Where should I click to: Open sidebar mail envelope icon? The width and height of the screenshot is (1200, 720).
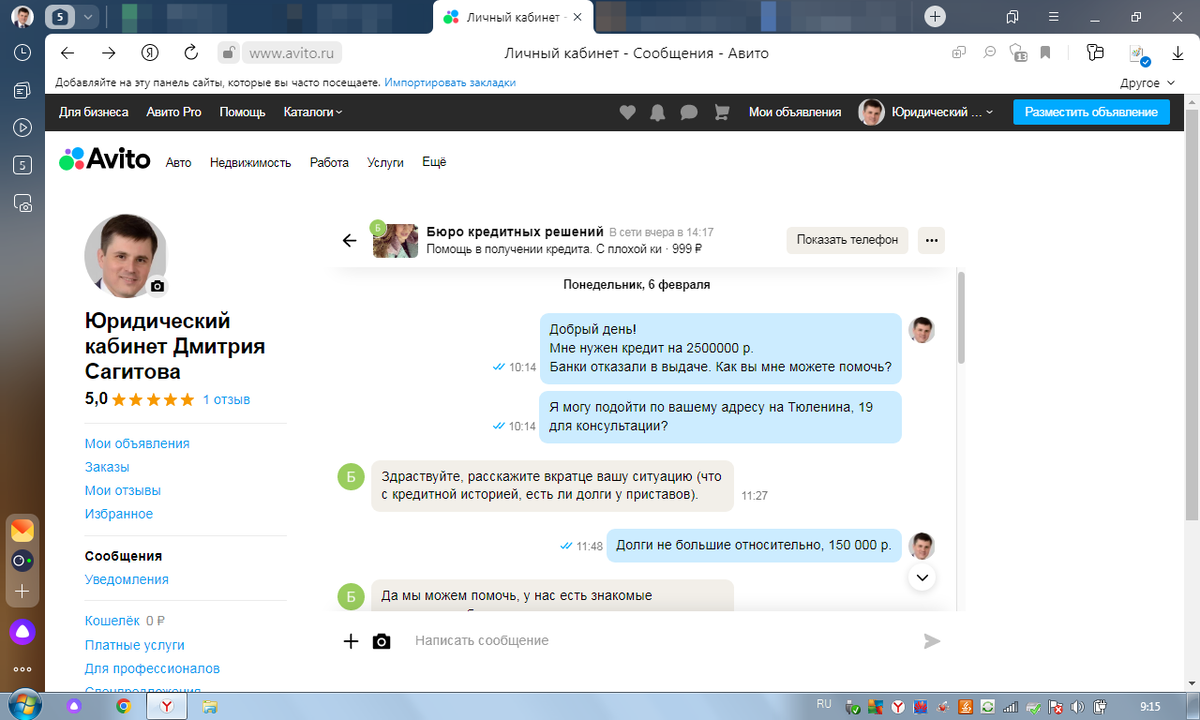22,530
